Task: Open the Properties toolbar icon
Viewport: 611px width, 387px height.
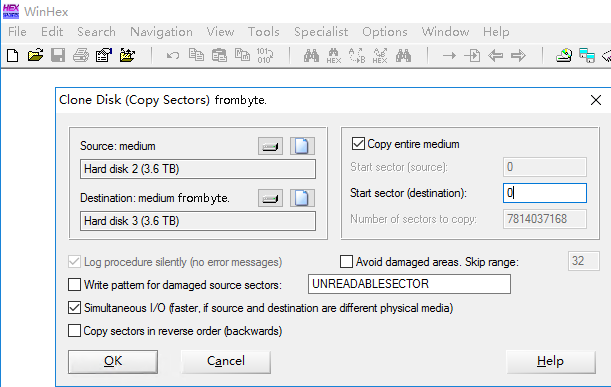Action: tap(104, 56)
